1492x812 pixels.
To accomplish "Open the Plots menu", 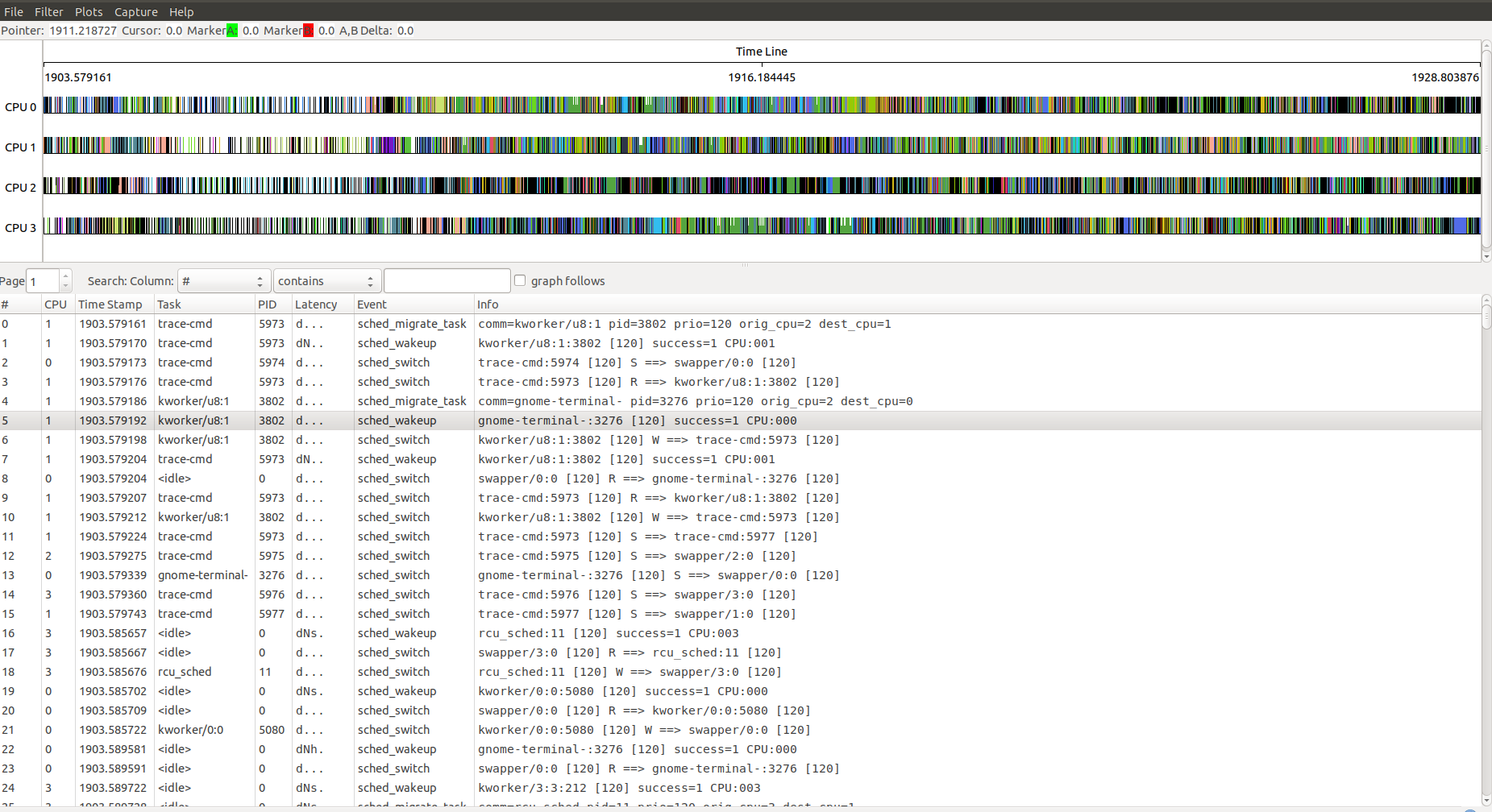I will [89, 11].
